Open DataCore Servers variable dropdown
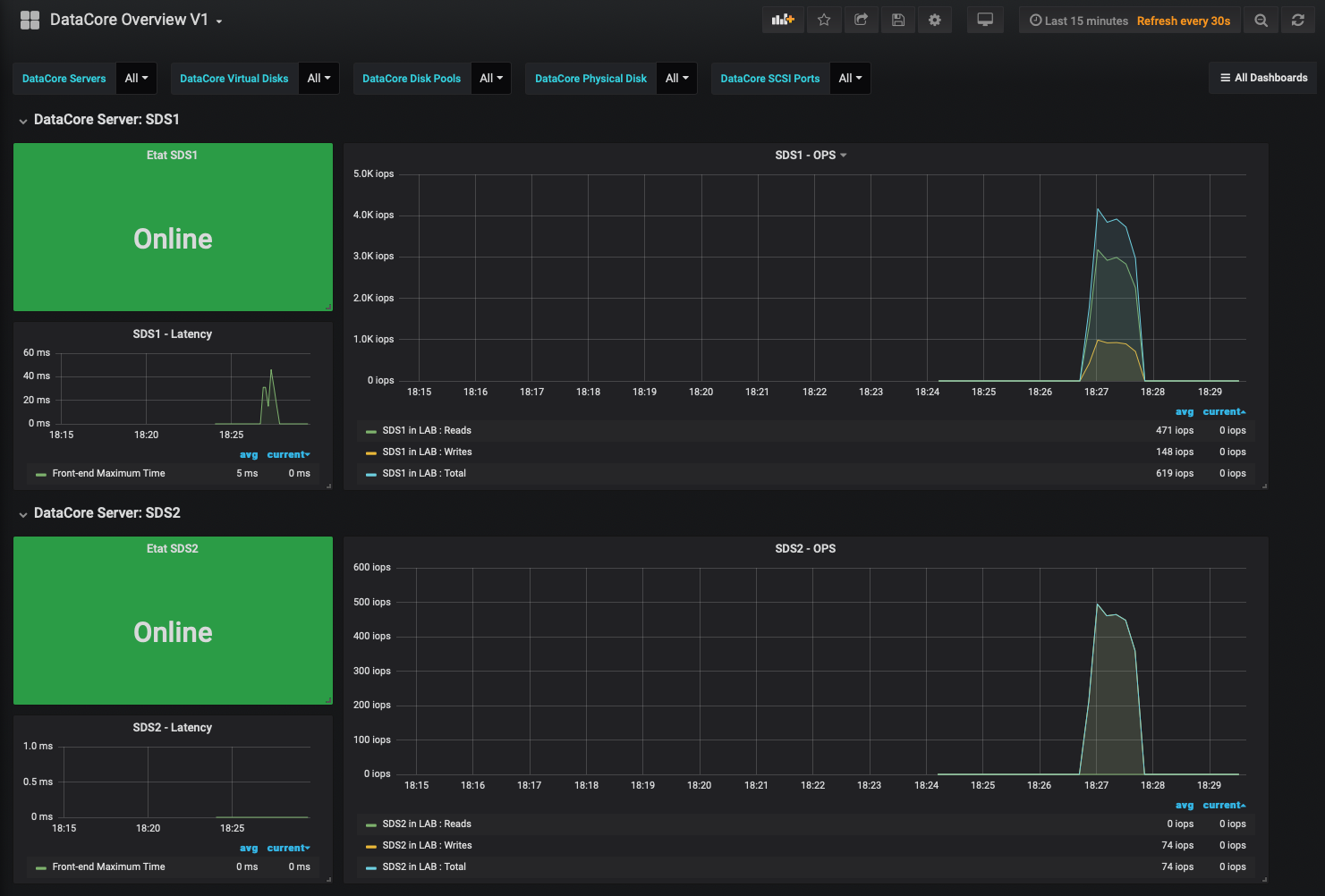1325x896 pixels. (137, 79)
